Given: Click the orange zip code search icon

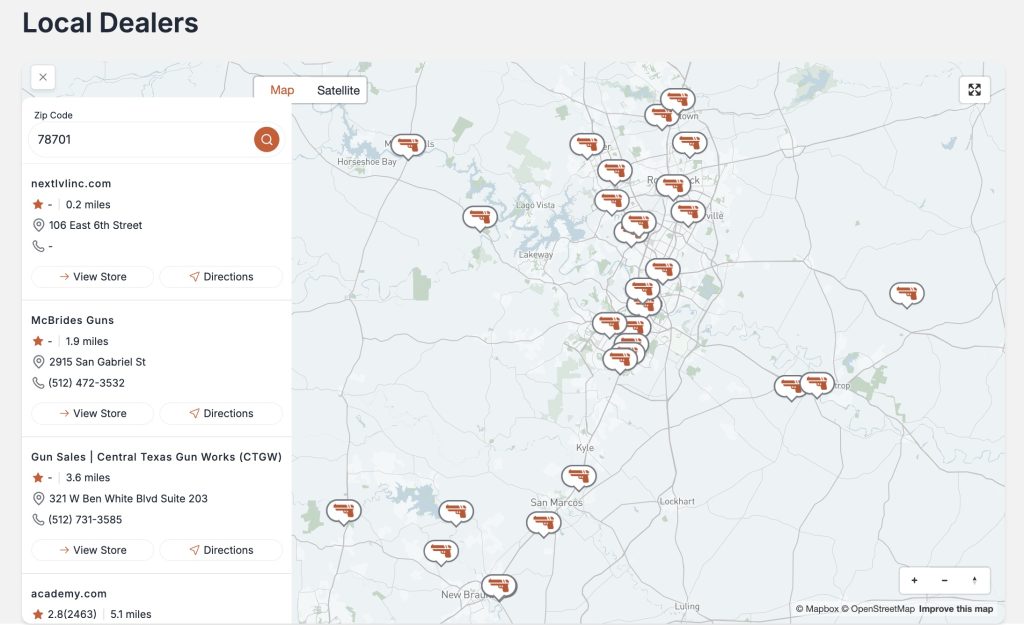Looking at the screenshot, I should 266,139.
